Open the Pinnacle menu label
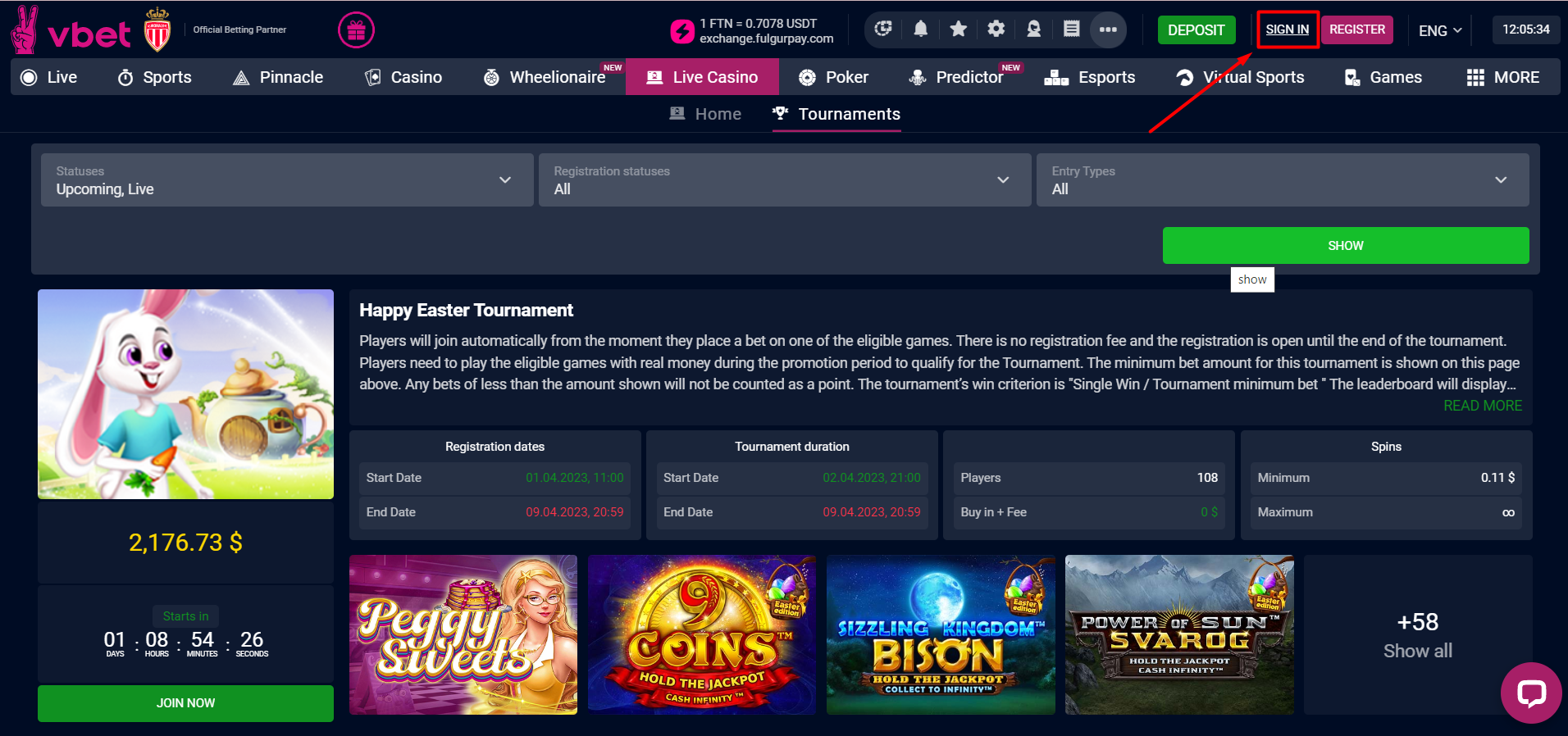 point(291,77)
